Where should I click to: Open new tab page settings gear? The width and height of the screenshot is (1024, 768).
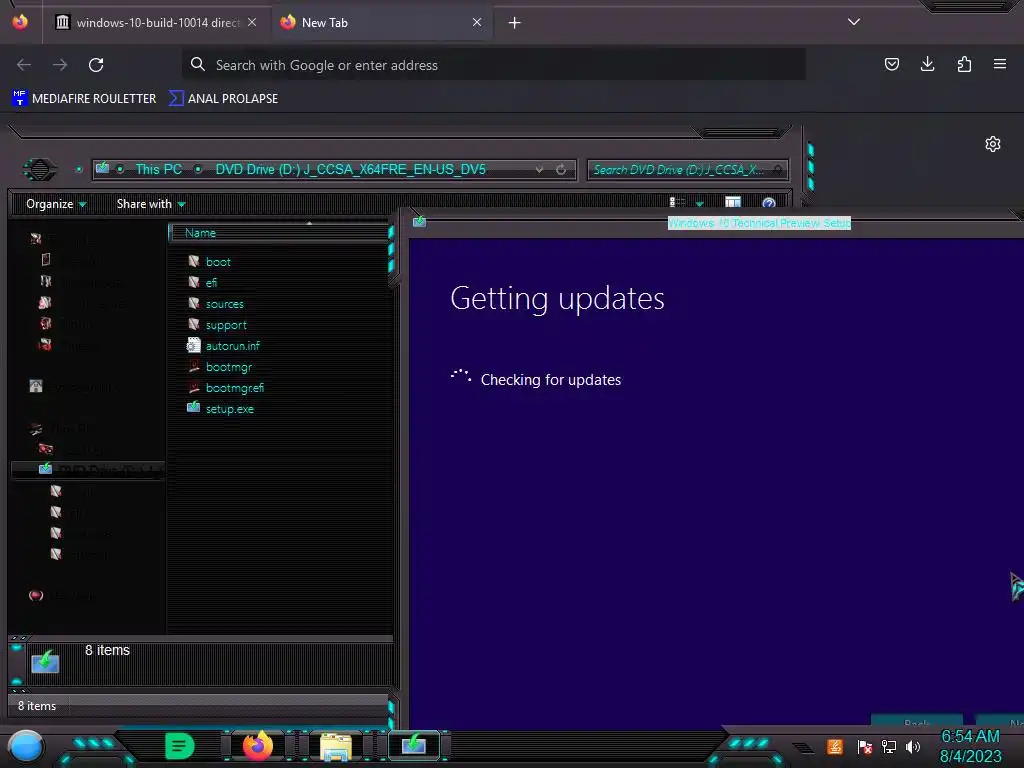[x=993, y=144]
